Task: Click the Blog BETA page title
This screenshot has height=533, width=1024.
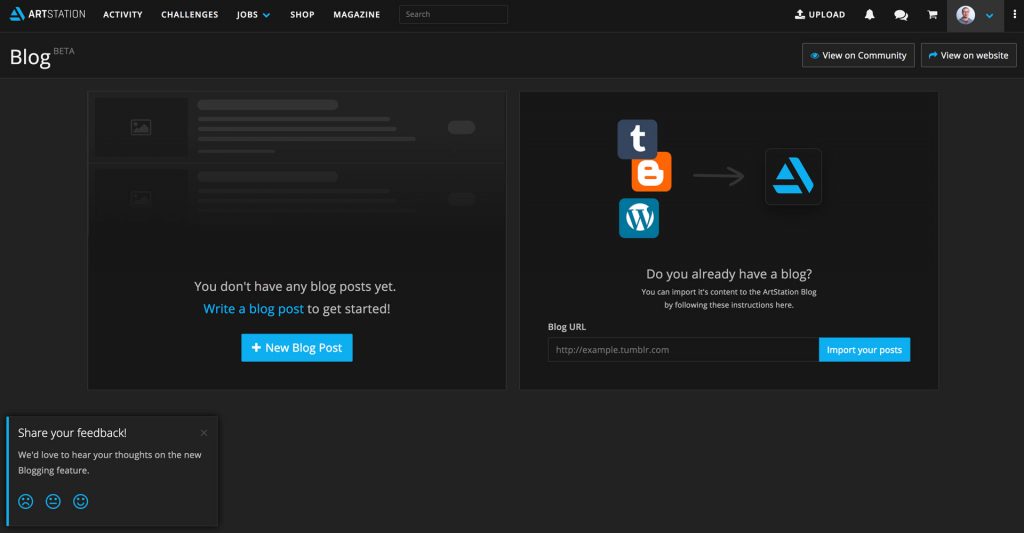Action: tap(42, 56)
